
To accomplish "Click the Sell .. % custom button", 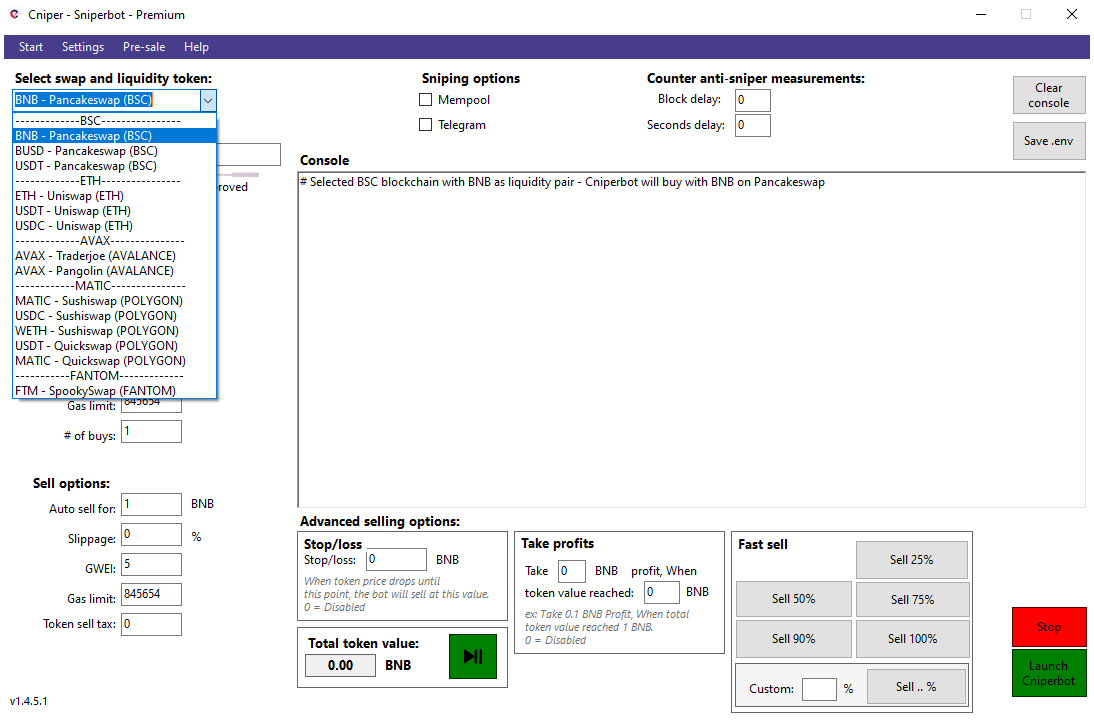I will click(916, 687).
